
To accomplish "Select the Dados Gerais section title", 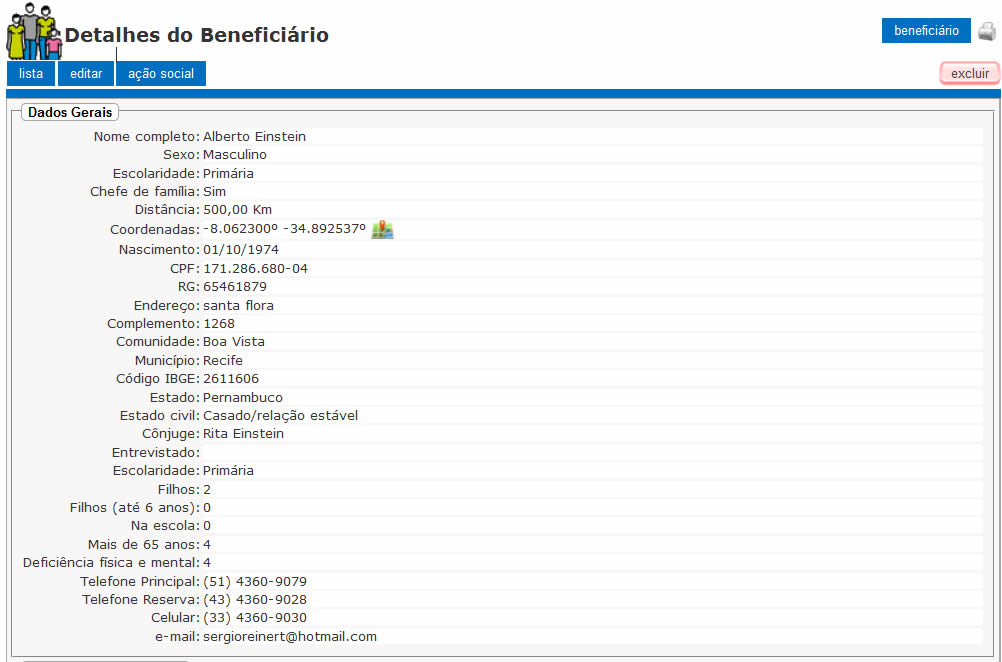I will point(70,112).
